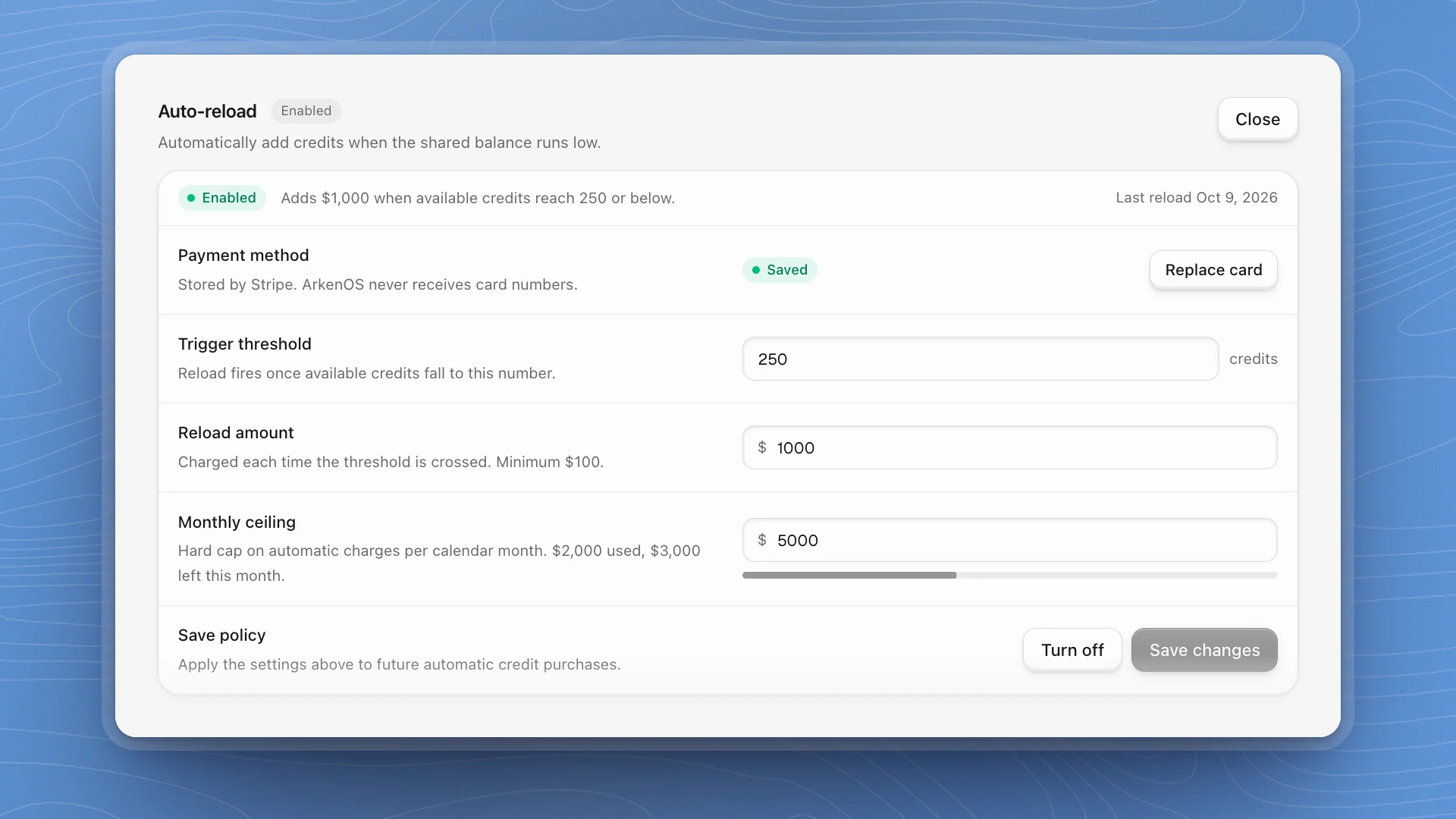The width and height of the screenshot is (1456, 819).
Task: Click 'Charged each time the threshold' description
Action: [391, 462]
